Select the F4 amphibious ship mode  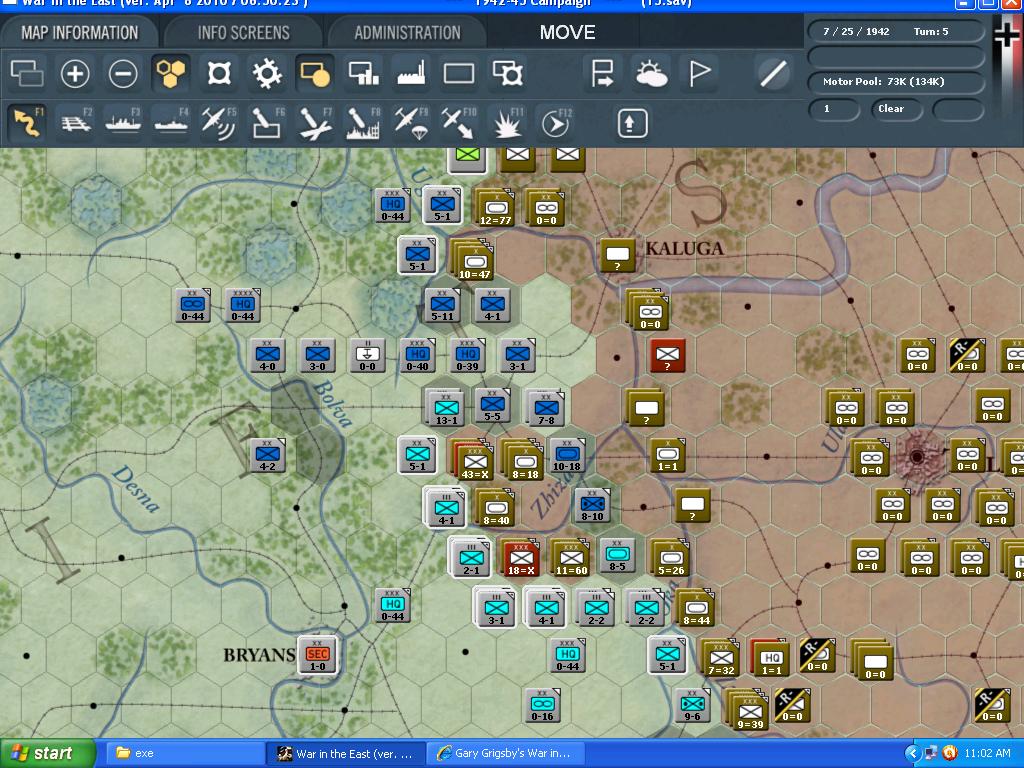pyautogui.click(x=171, y=123)
